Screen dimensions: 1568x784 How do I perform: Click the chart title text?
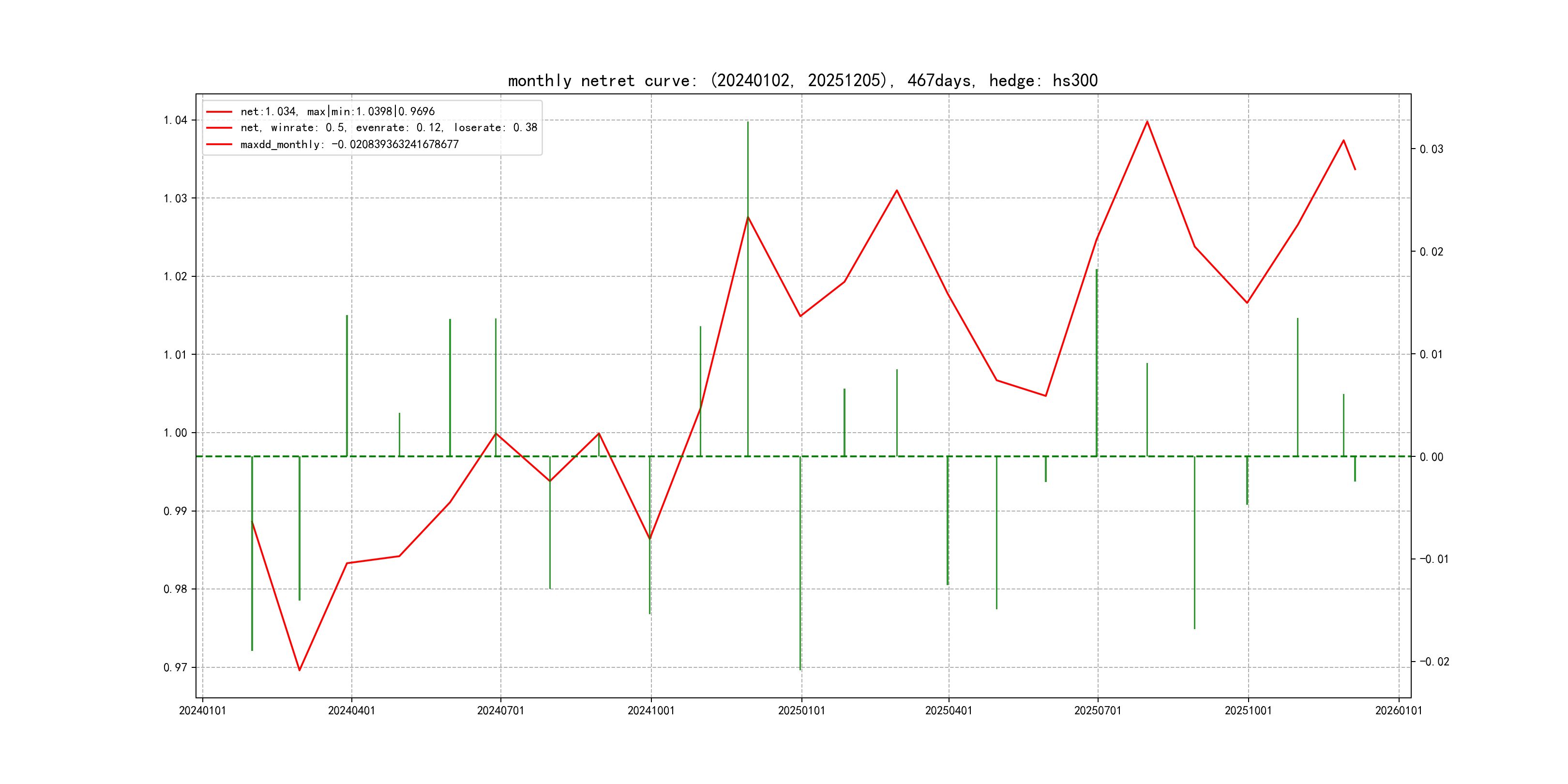(x=802, y=80)
